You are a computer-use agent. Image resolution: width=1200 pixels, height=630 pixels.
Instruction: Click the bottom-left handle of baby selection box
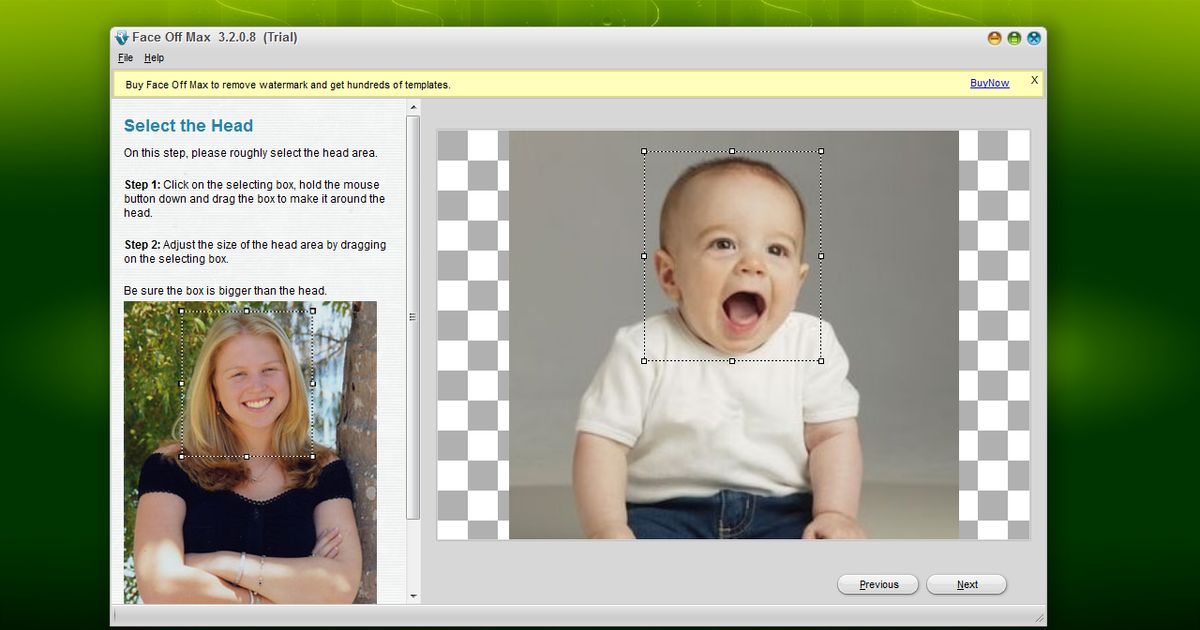click(644, 361)
